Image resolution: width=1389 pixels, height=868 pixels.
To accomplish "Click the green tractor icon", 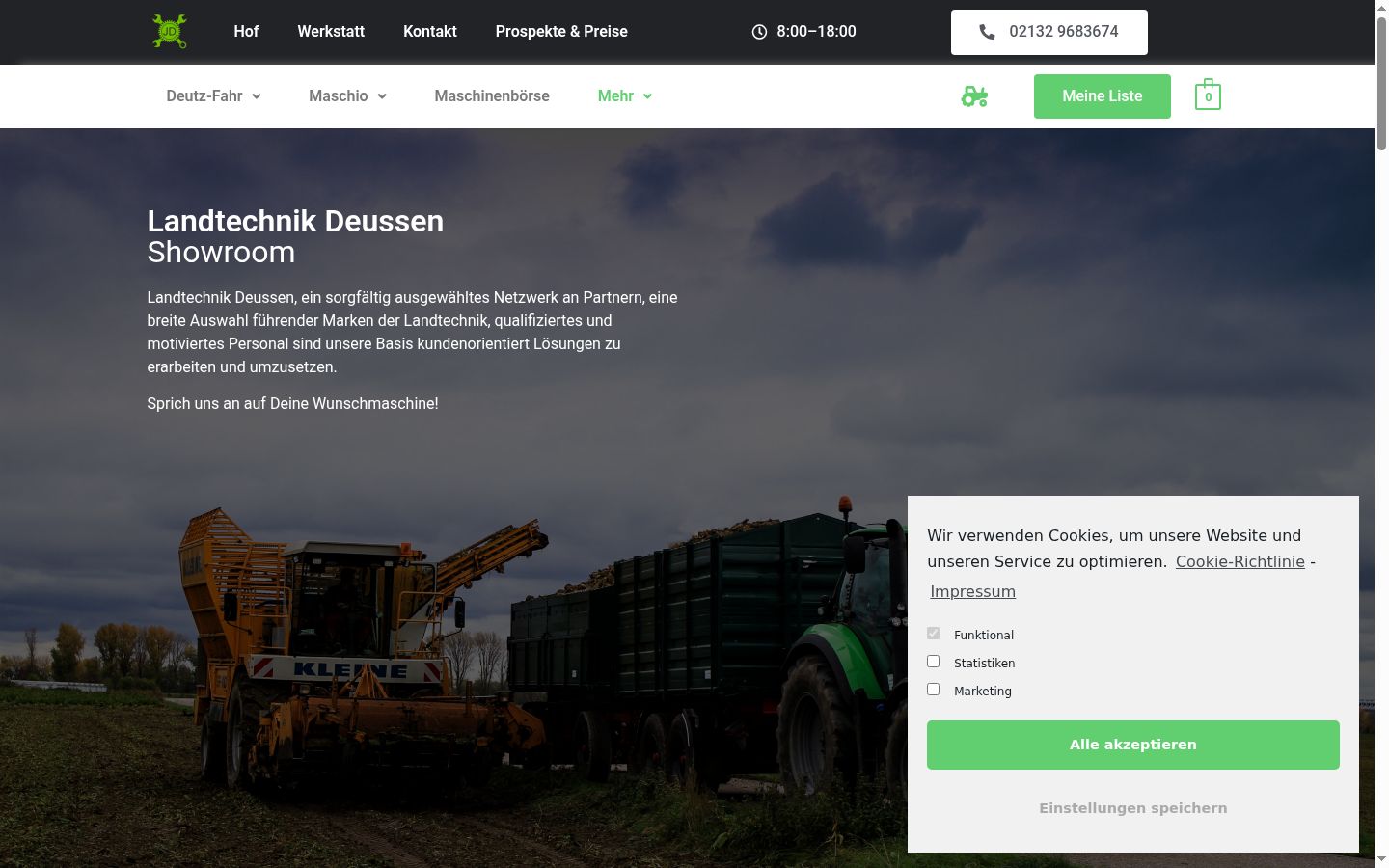I will (x=974, y=96).
